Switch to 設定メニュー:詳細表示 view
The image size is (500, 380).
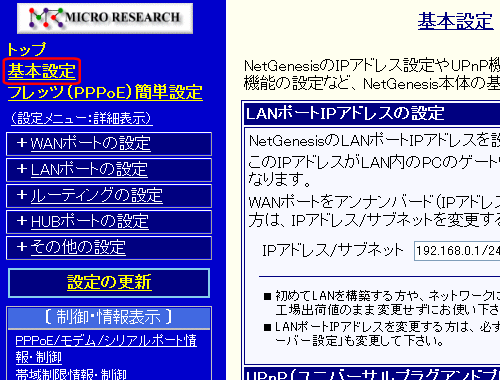82,118
